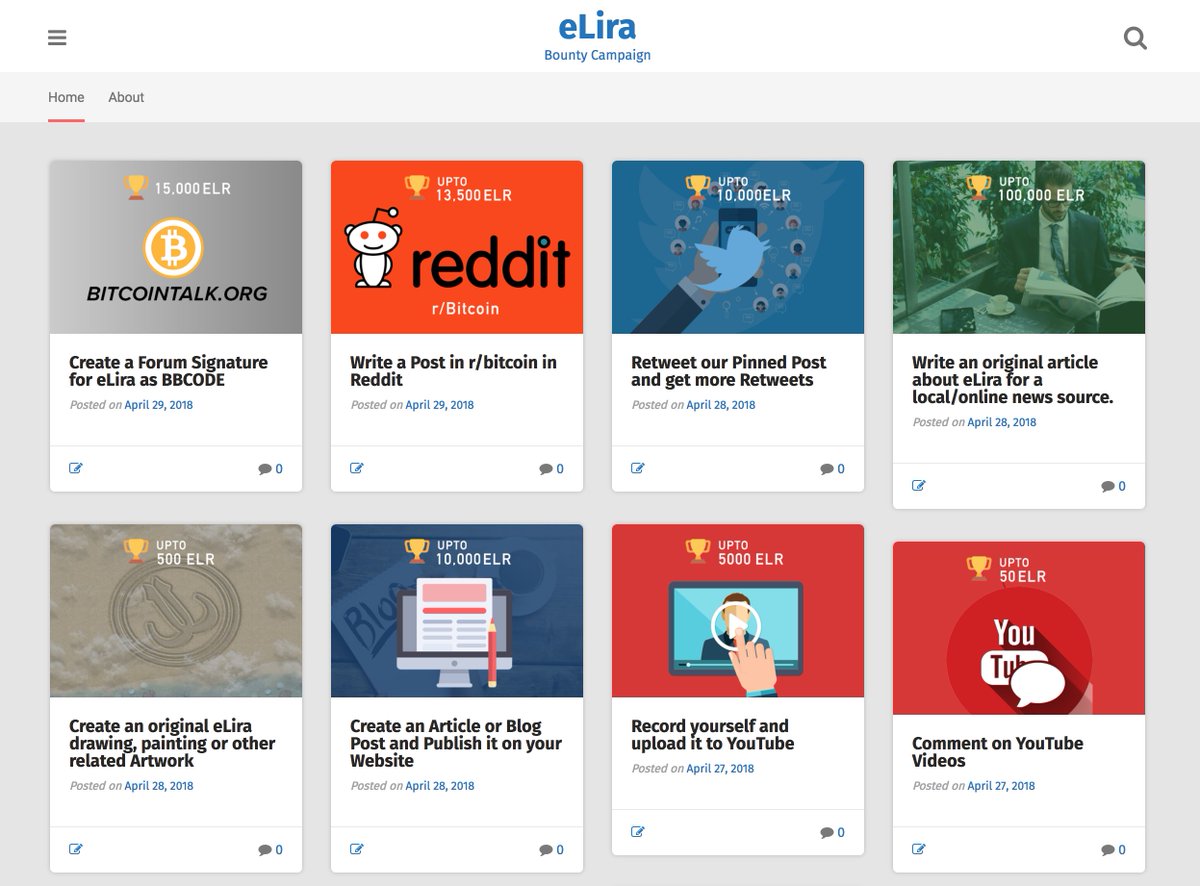Image resolution: width=1200 pixels, height=886 pixels.
Task: Open 'Write an original article about eLira' post
Action: [x=1012, y=379]
